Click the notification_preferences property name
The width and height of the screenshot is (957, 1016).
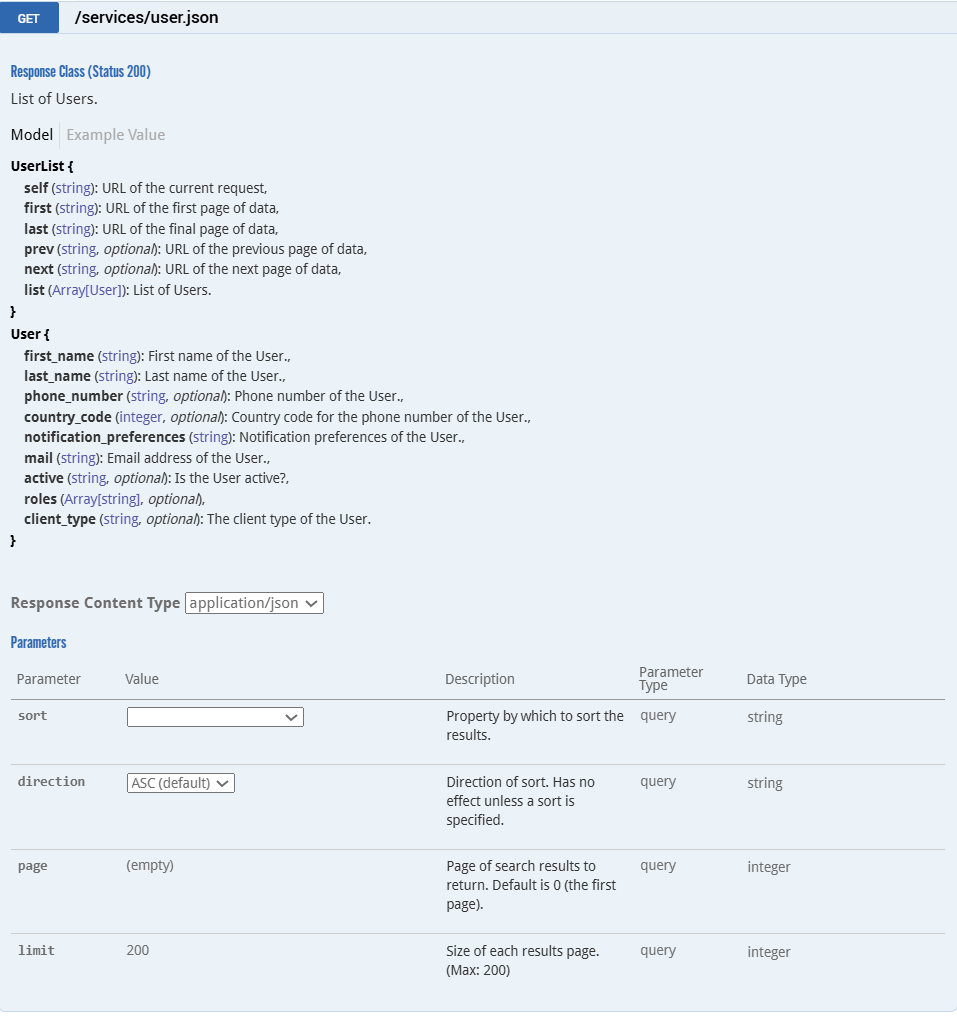(x=105, y=437)
